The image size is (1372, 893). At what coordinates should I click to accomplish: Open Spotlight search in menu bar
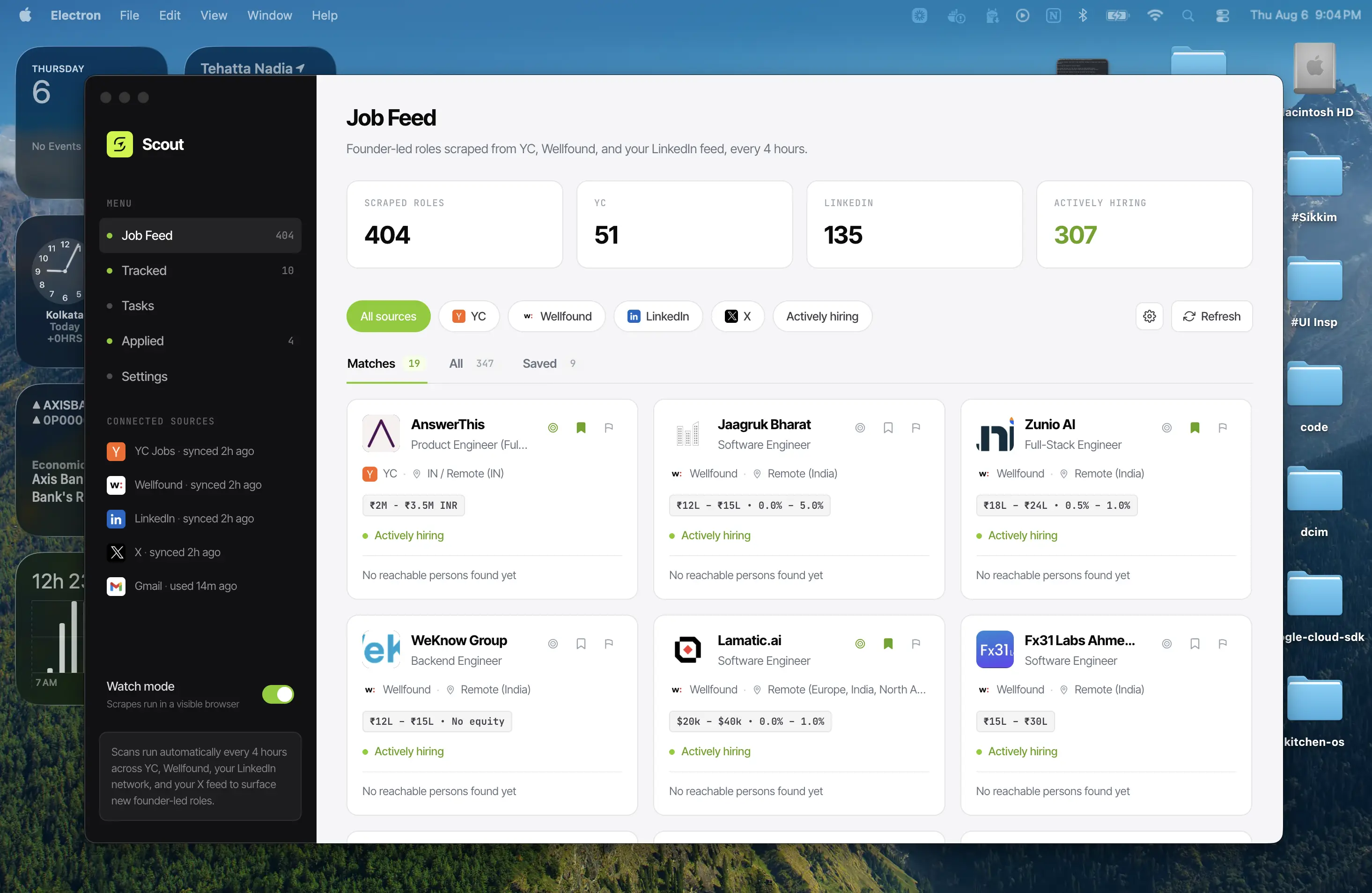pos(1188,15)
